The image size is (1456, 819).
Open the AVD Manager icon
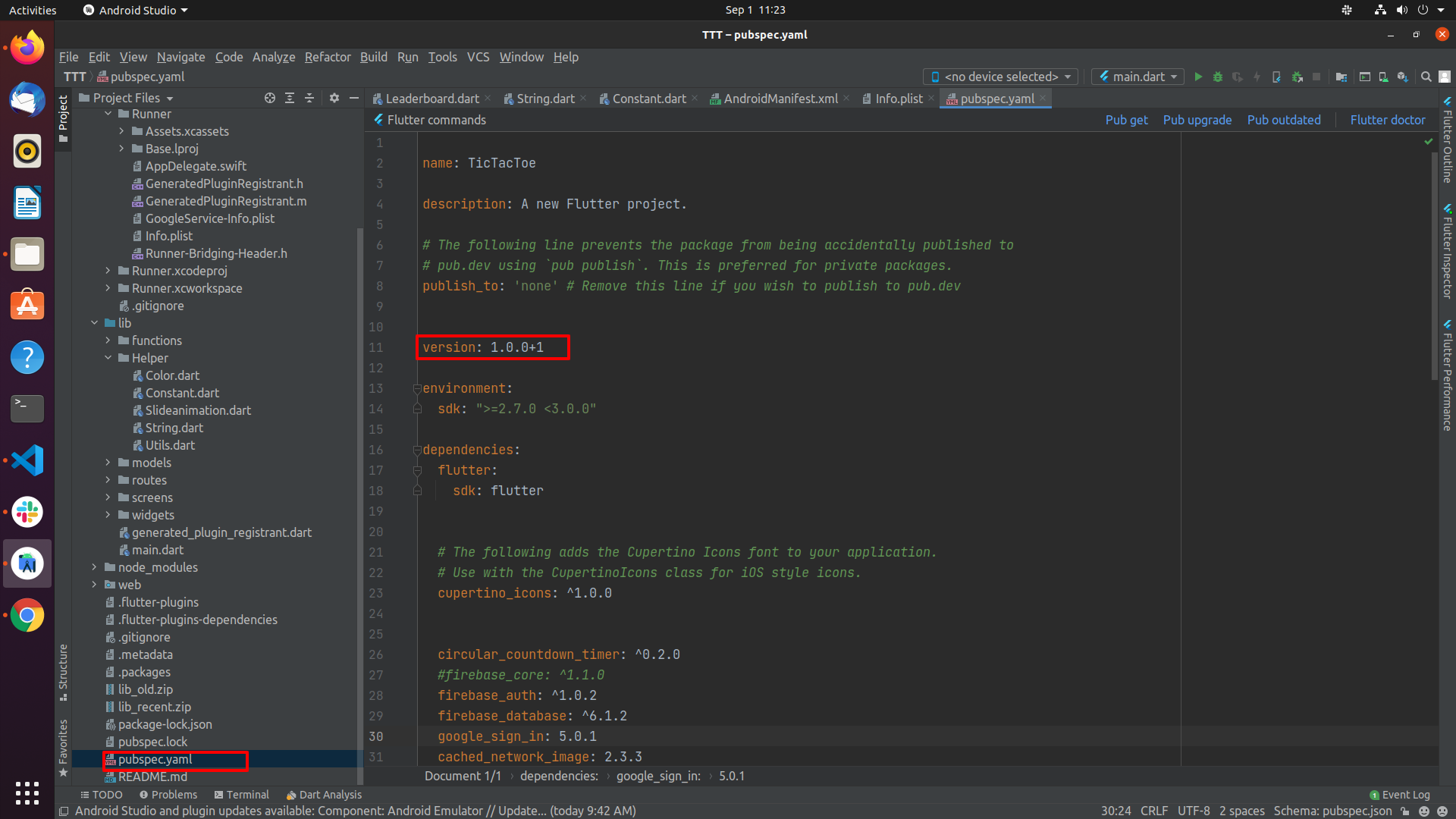click(1383, 77)
